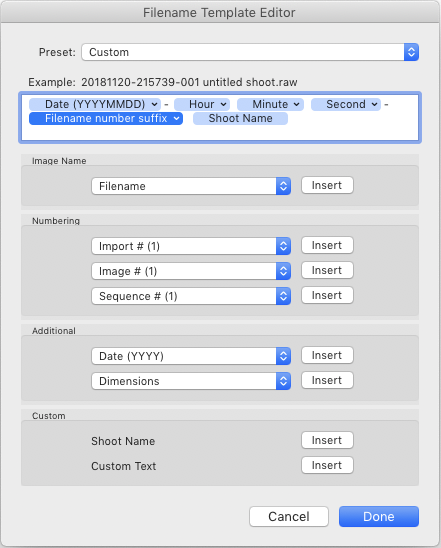Open the Filename number suffix token menu

(x=176, y=118)
